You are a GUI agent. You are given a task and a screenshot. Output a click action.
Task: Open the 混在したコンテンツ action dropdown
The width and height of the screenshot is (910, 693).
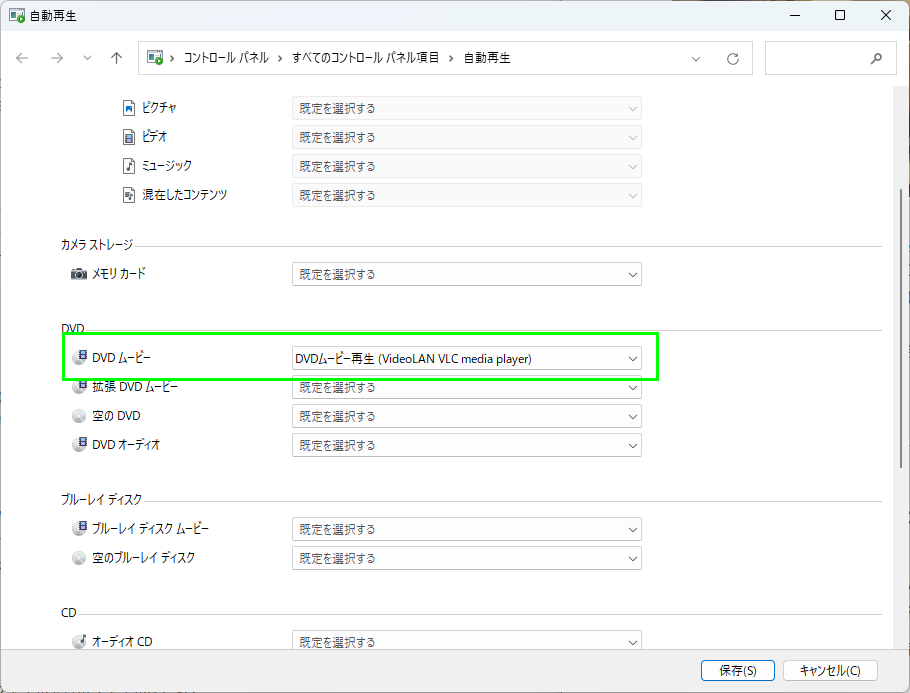467,196
